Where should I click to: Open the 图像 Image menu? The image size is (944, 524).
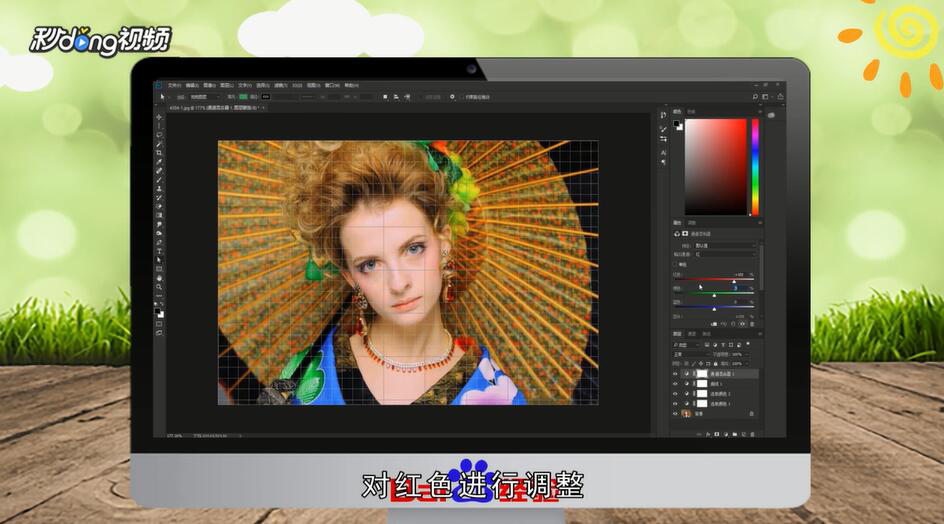tap(210, 86)
